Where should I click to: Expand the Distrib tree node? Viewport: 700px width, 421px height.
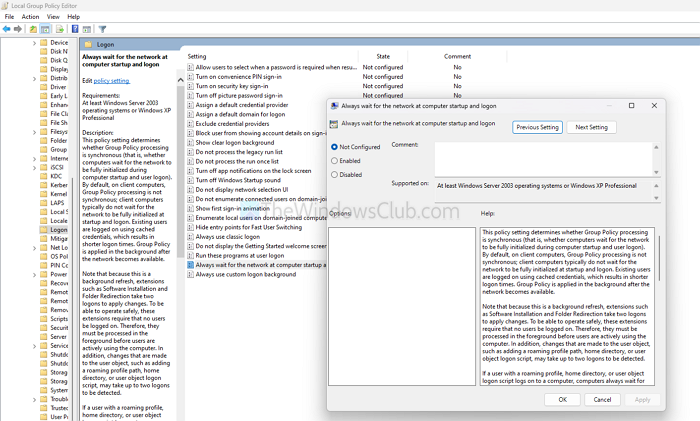click(x=34, y=79)
